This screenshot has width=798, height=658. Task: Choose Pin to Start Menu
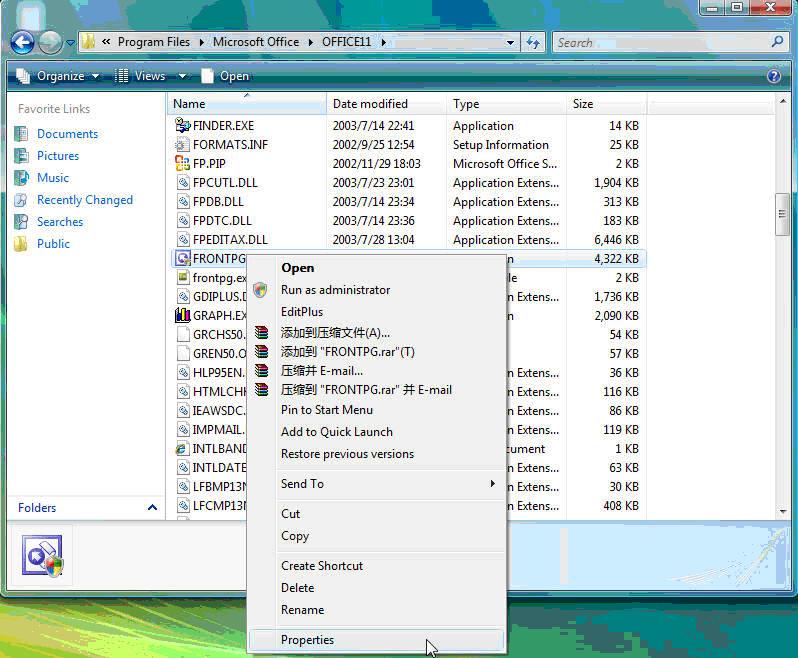[376, 410]
